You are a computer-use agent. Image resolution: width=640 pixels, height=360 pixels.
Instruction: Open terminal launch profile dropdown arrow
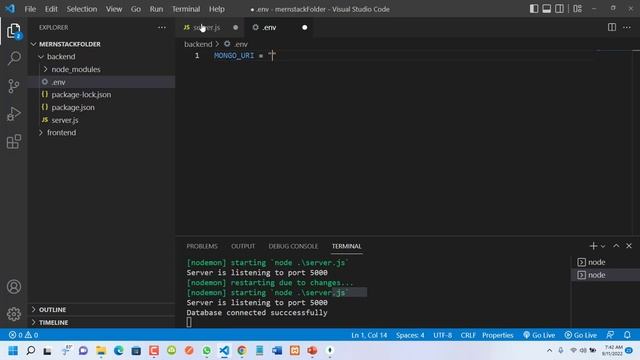[x=603, y=246]
